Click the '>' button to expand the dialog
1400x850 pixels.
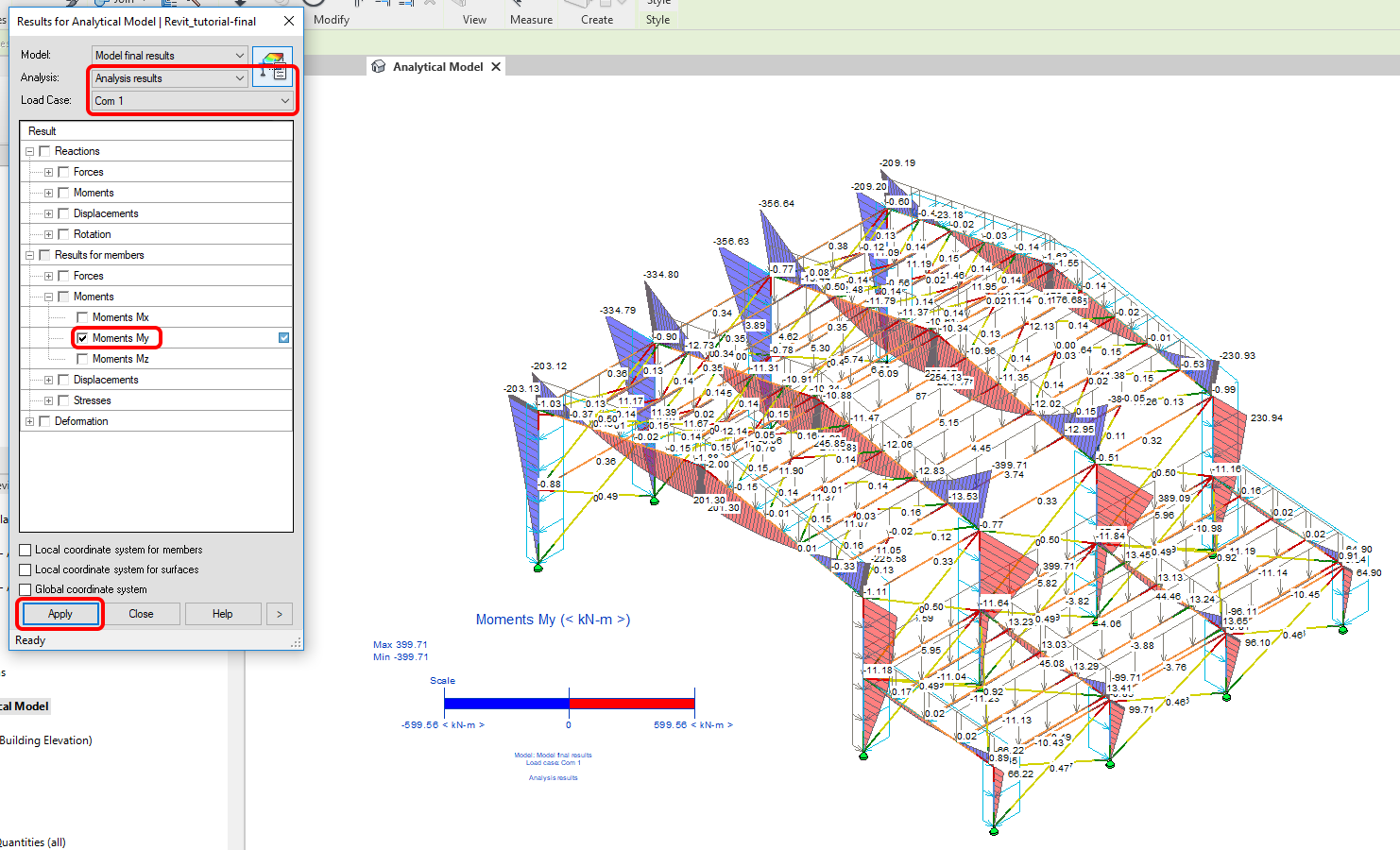click(280, 614)
